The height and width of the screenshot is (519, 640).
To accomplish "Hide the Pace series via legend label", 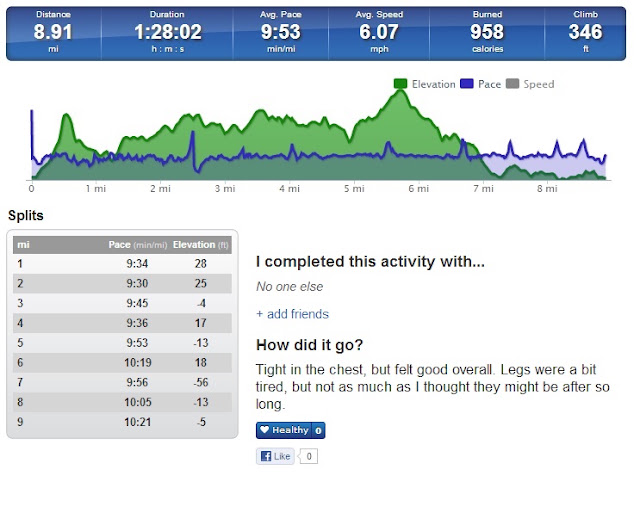I will (x=489, y=84).
